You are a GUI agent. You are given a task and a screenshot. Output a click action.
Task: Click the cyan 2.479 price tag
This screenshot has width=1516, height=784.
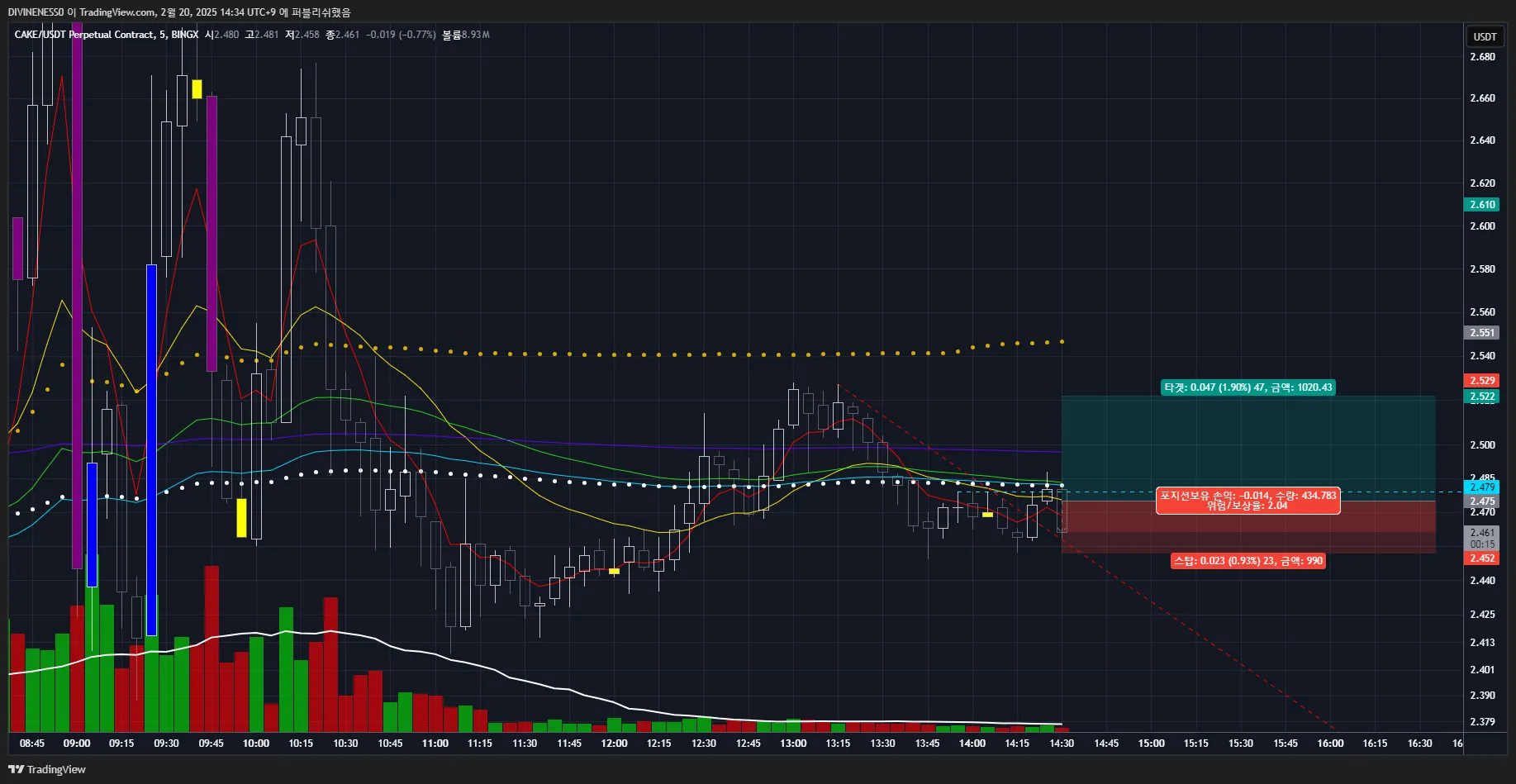click(x=1482, y=487)
